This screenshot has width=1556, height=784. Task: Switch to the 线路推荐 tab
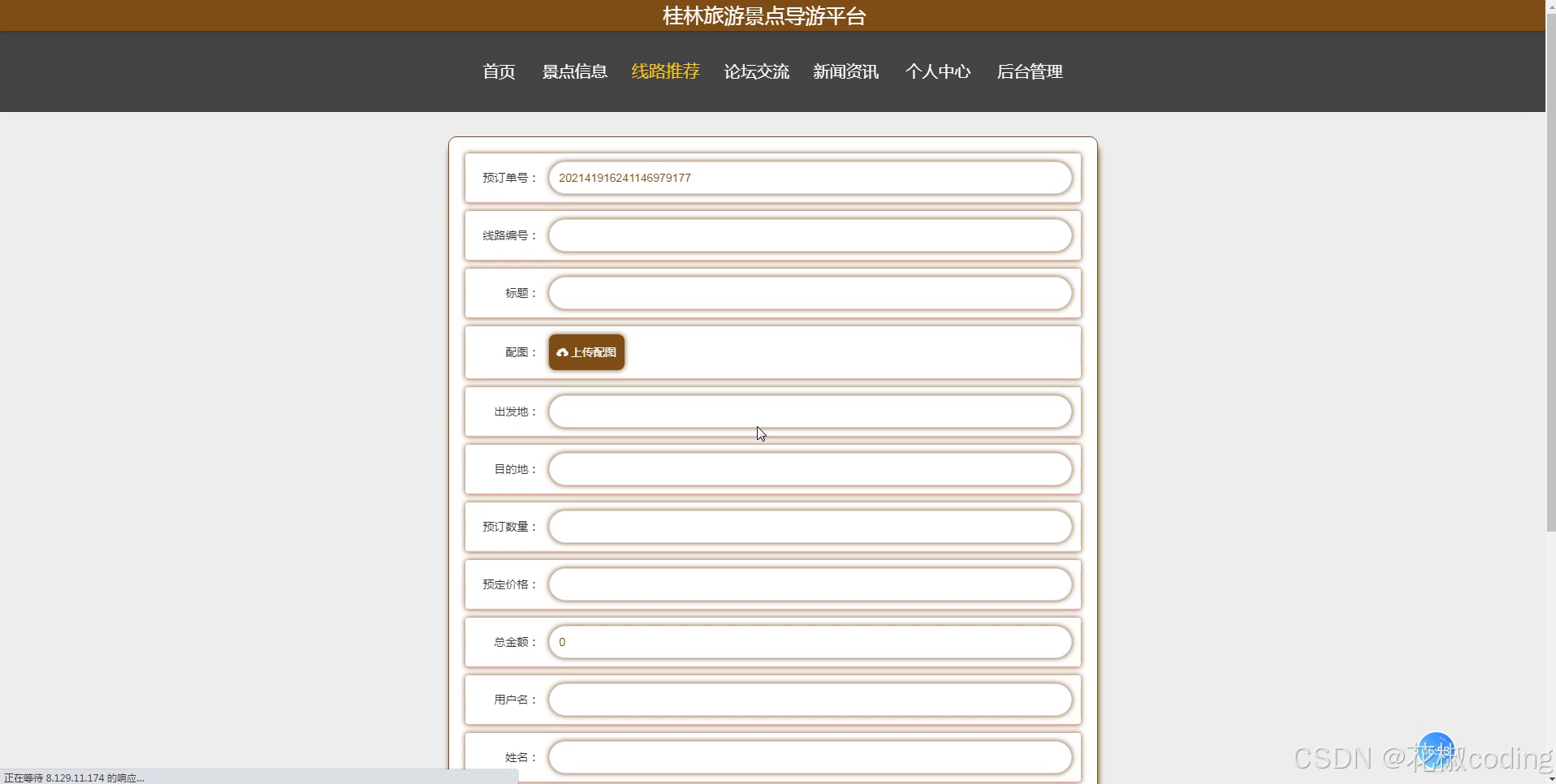coord(665,71)
